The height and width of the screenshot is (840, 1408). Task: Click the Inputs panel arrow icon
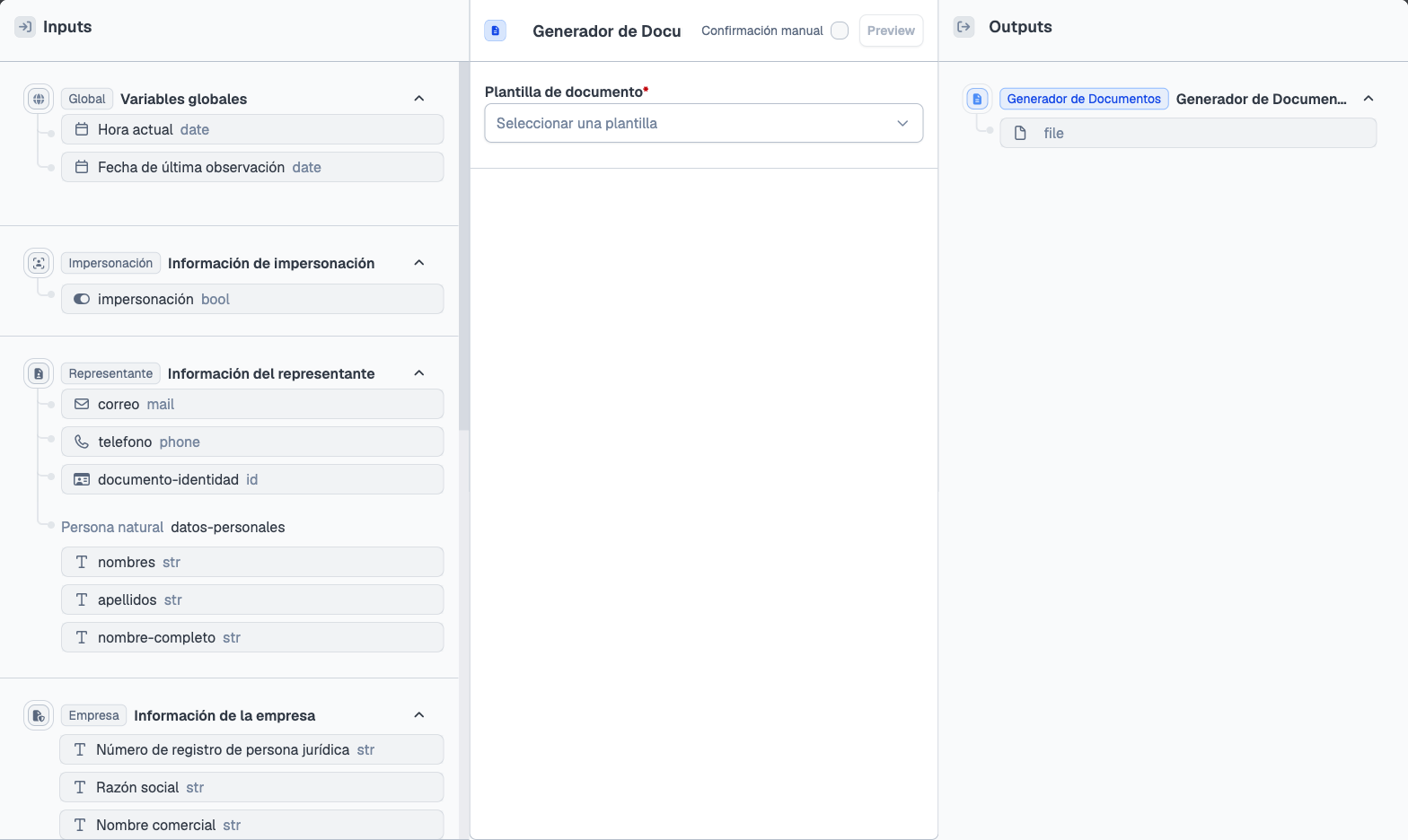25,27
